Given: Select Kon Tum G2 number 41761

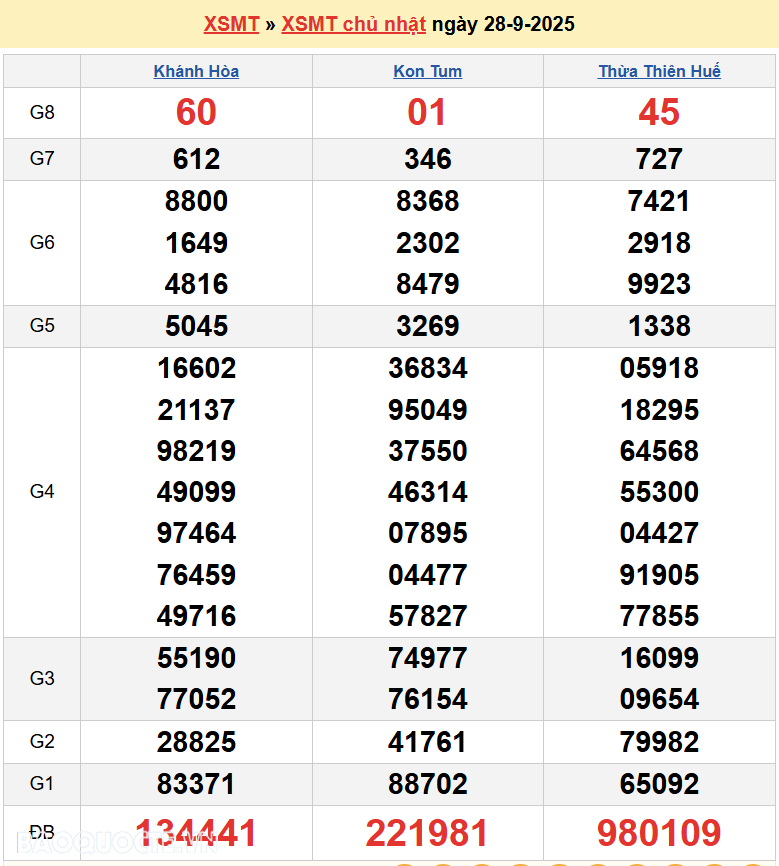Looking at the screenshot, I should coord(427,742).
